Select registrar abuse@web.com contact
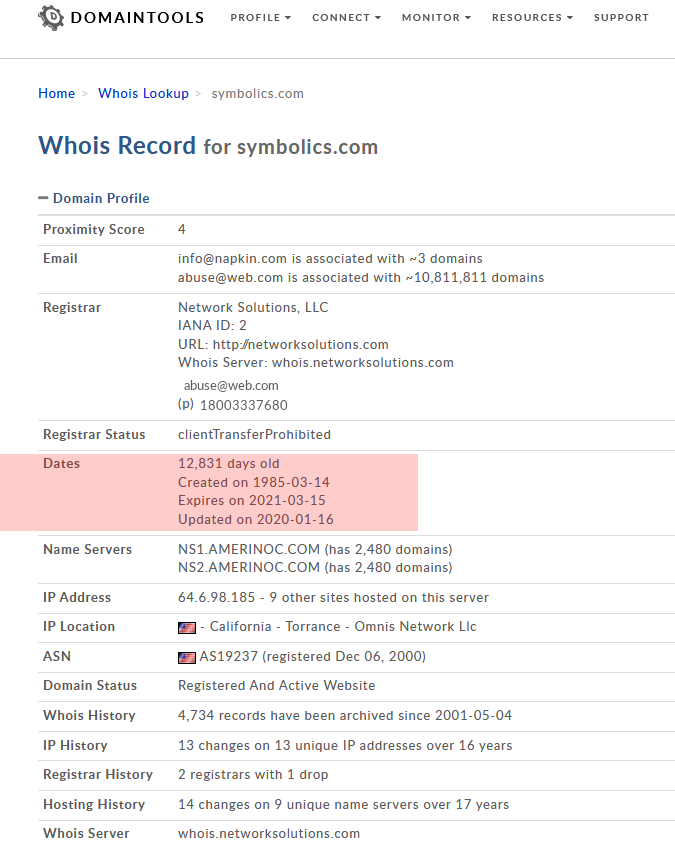The width and height of the screenshot is (675, 845). pos(231,386)
